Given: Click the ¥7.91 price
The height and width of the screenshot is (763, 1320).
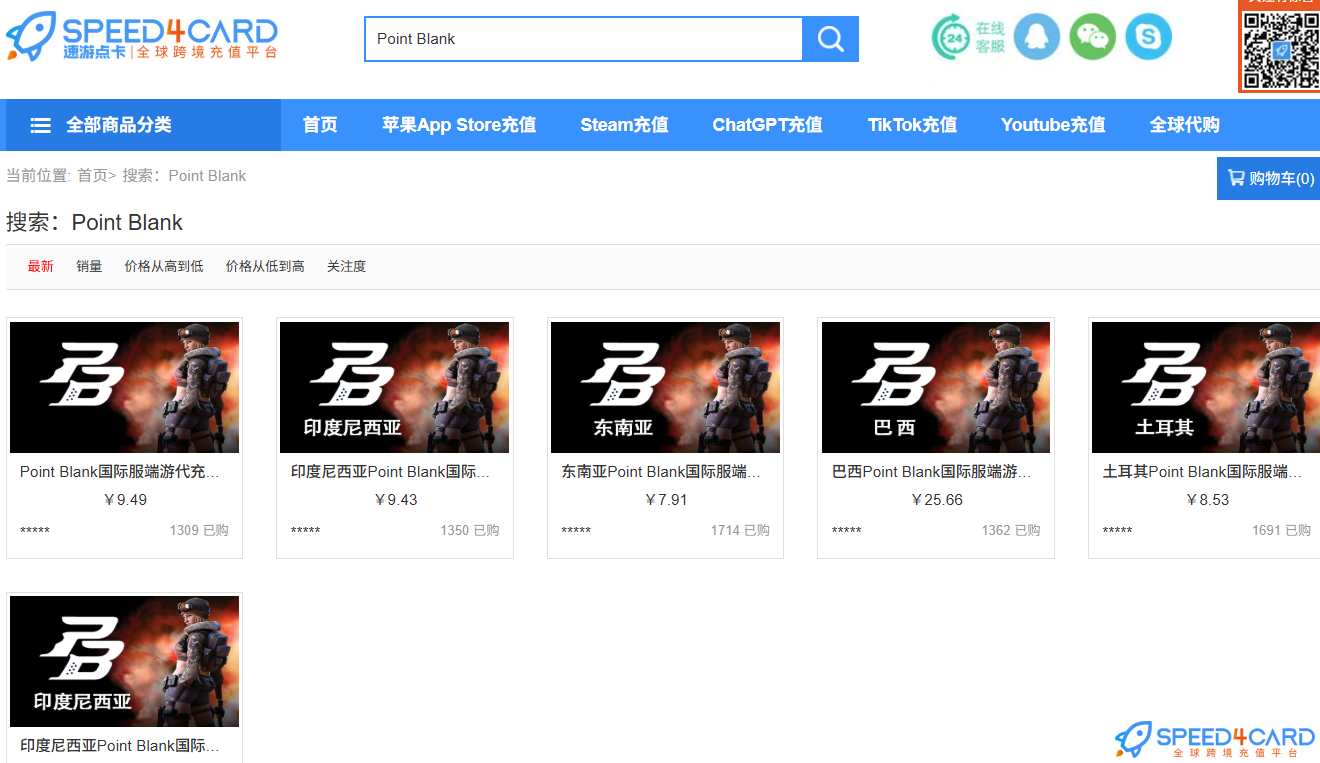Looking at the screenshot, I should click(x=665, y=500).
